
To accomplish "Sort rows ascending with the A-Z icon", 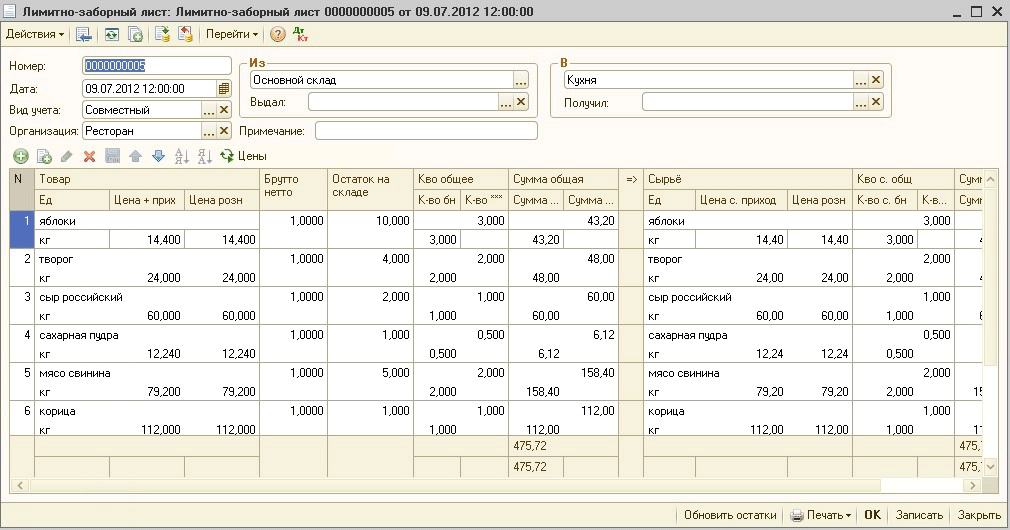I will click(x=181, y=156).
